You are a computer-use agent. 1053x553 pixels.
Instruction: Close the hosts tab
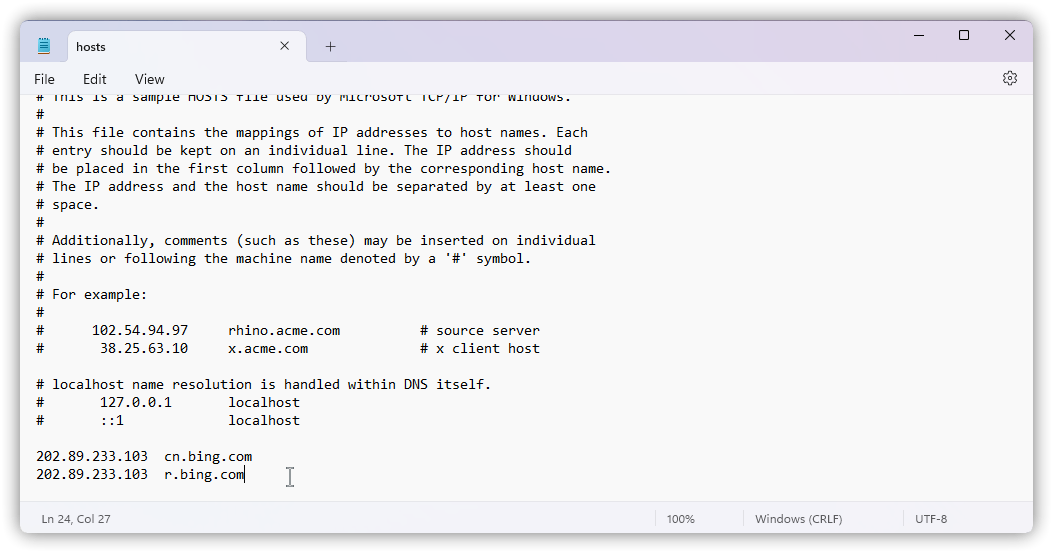click(285, 46)
